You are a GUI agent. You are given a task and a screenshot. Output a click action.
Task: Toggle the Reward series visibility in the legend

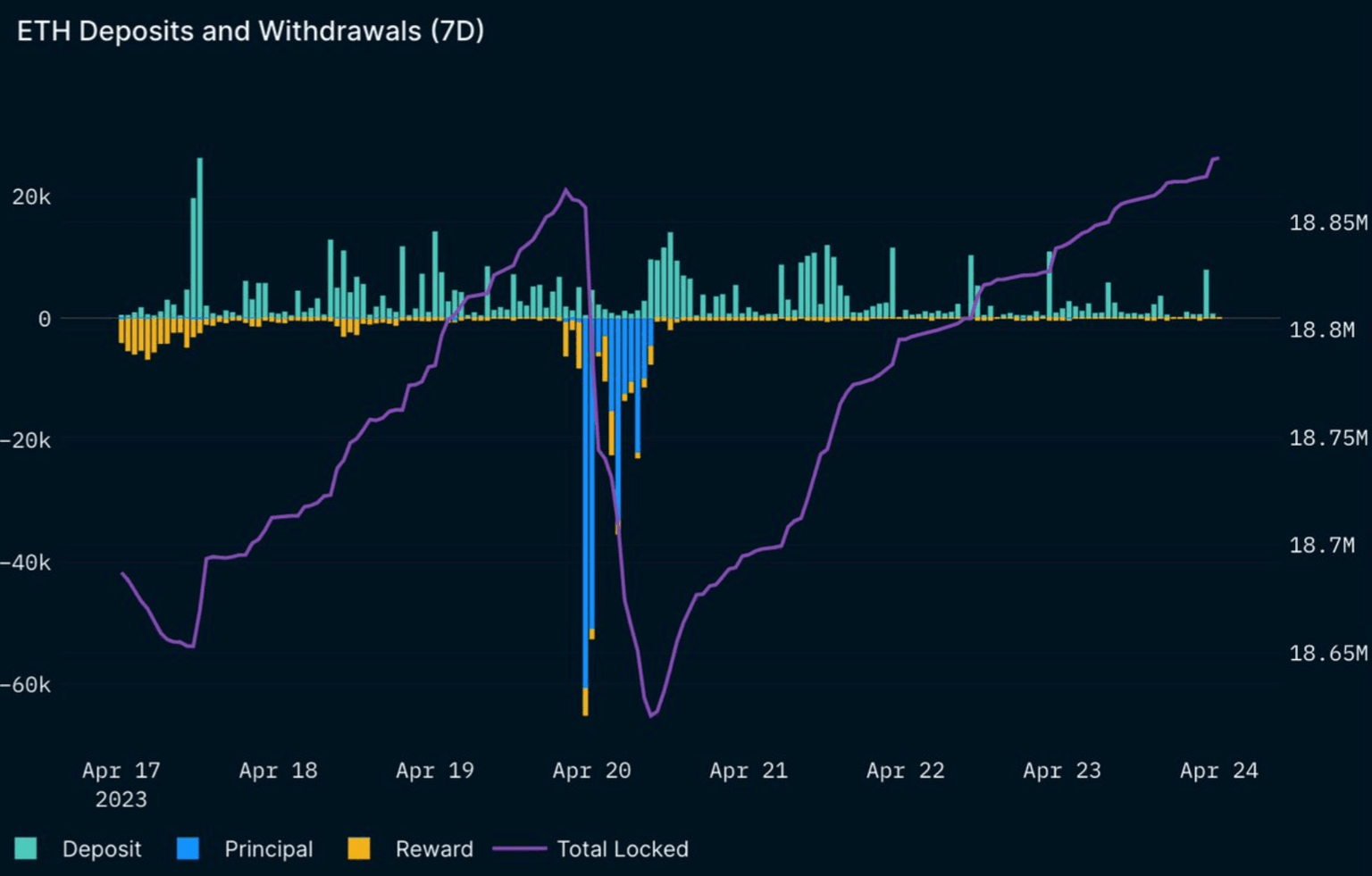(x=433, y=849)
